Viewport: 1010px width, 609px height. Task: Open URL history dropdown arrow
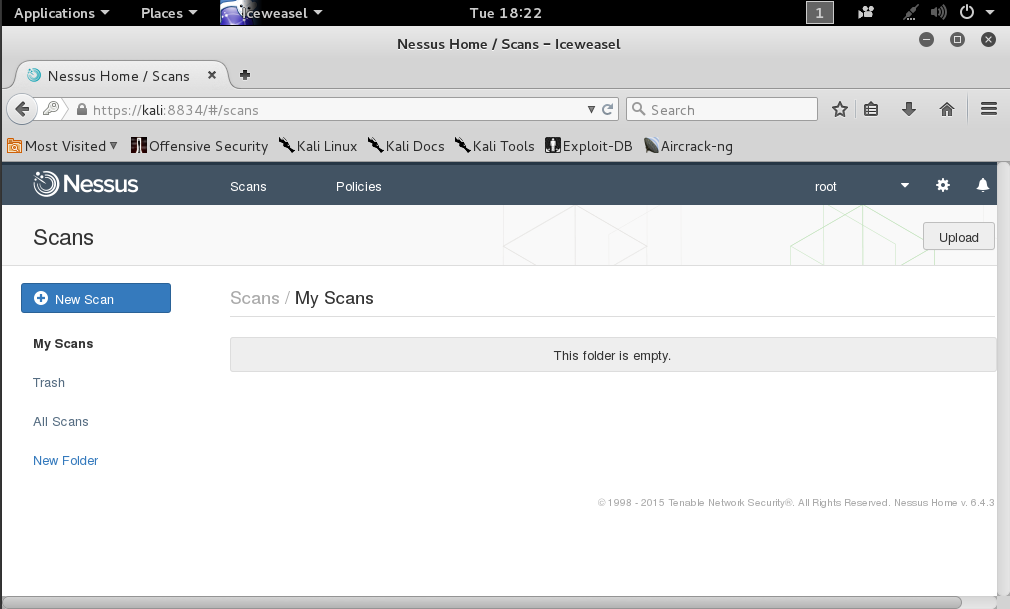point(591,110)
